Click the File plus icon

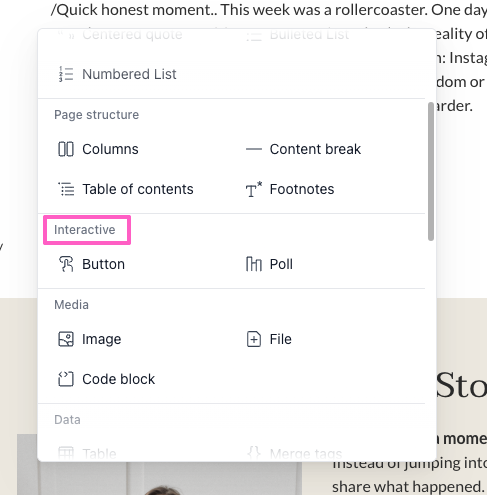point(254,339)
